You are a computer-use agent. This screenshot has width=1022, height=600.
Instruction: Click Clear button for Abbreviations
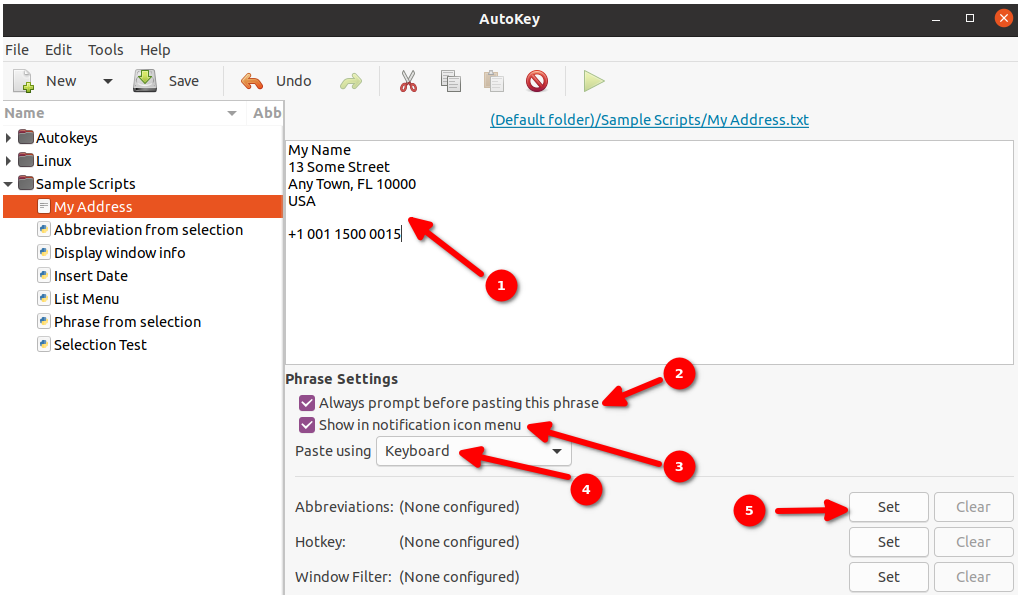(x=973, y=507)
